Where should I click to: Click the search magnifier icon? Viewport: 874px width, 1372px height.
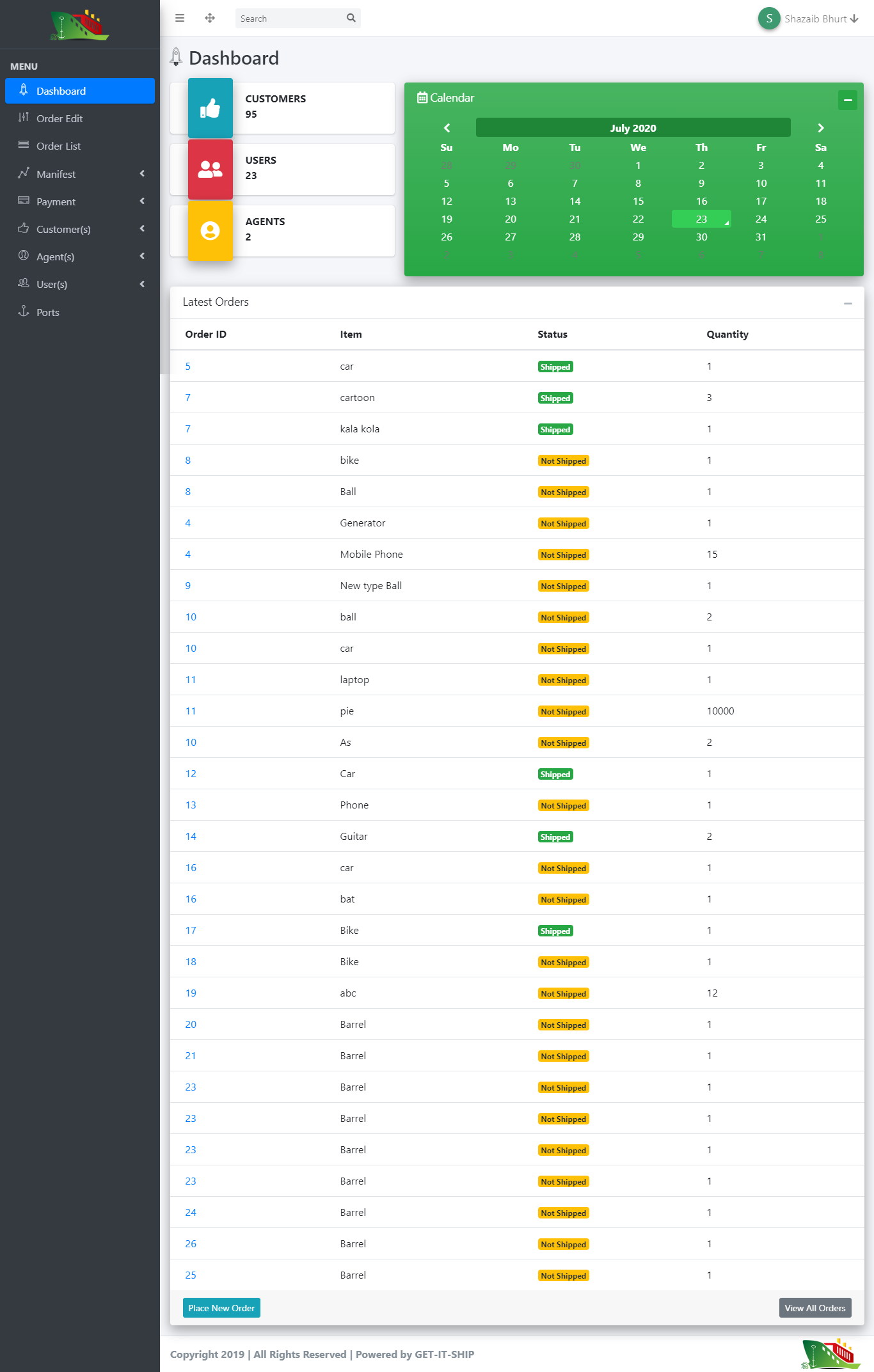[x=351, y=18]
